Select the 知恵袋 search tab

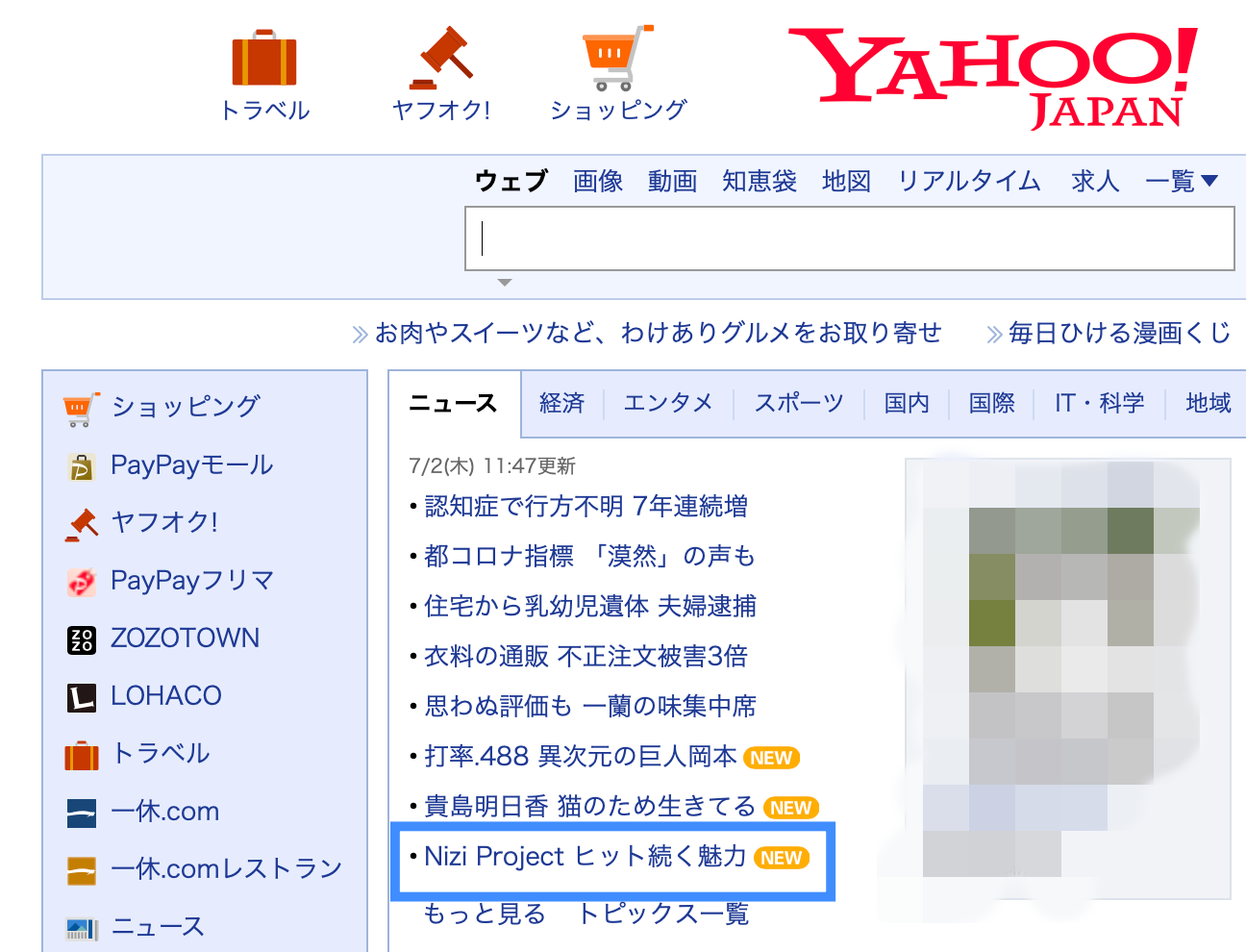point(760,181)
